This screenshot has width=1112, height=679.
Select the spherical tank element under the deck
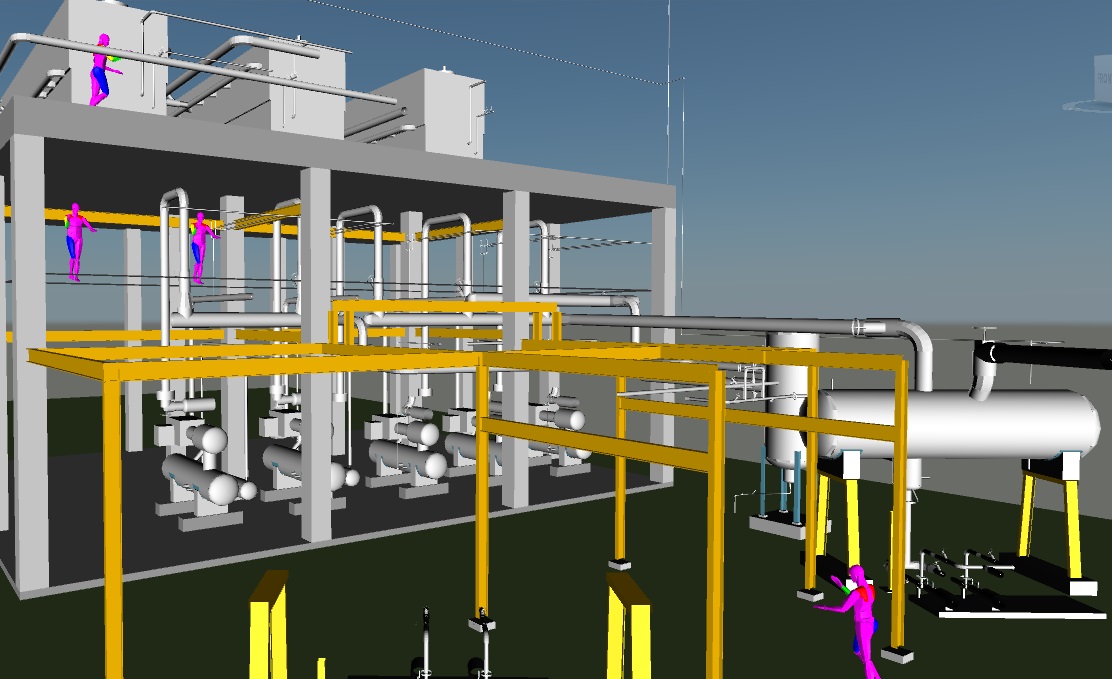(214, 440)
